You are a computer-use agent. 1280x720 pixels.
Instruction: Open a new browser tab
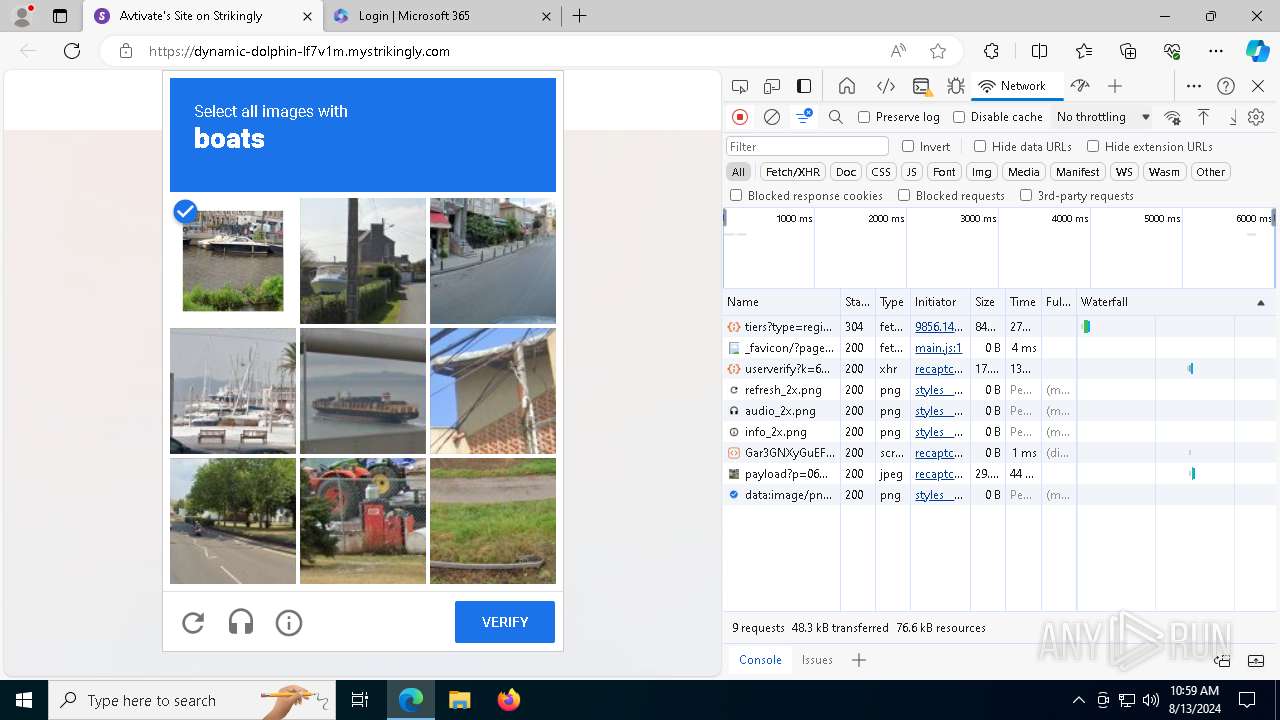[580, 16]
